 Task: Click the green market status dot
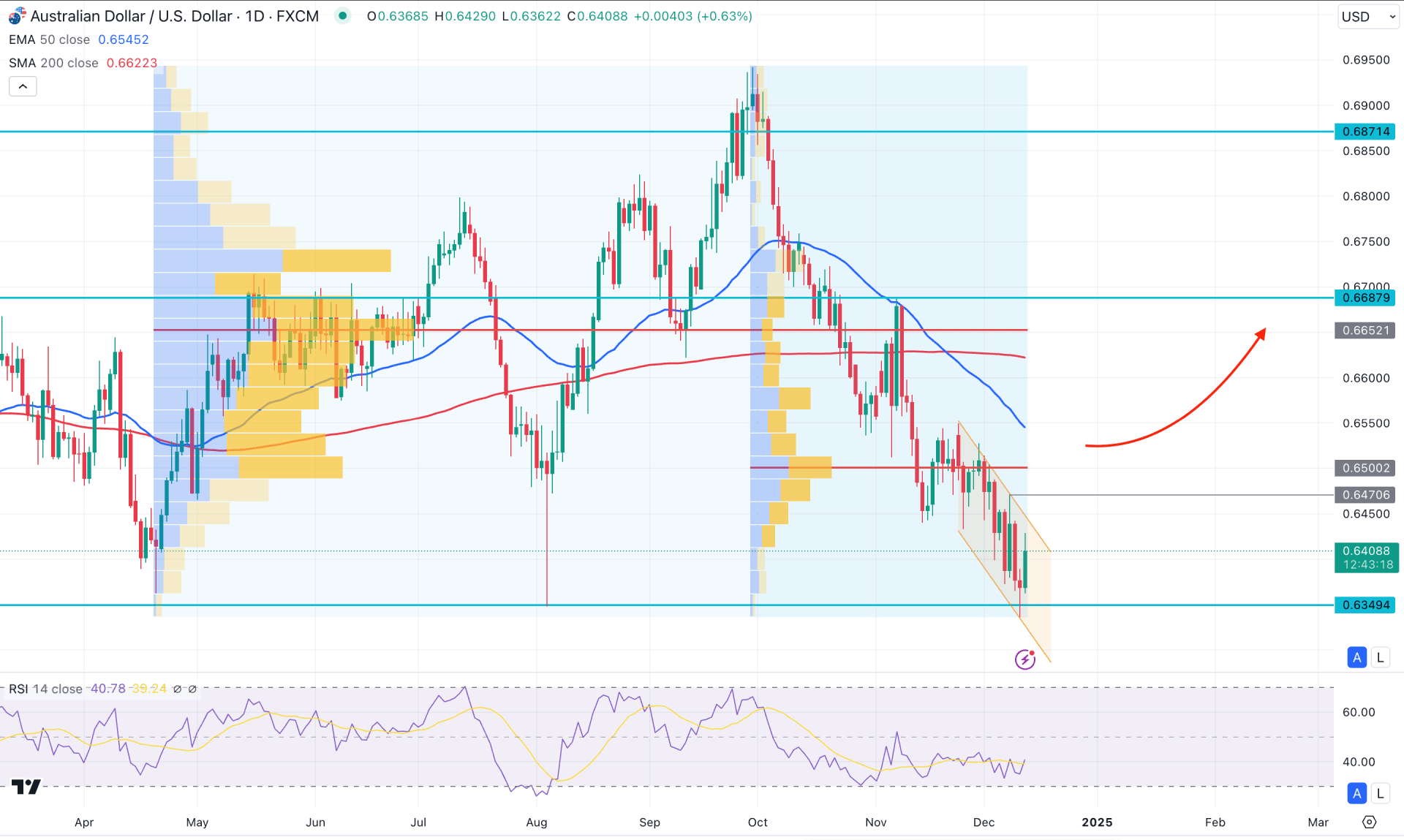pyautogui.click(x=342, y=16)
